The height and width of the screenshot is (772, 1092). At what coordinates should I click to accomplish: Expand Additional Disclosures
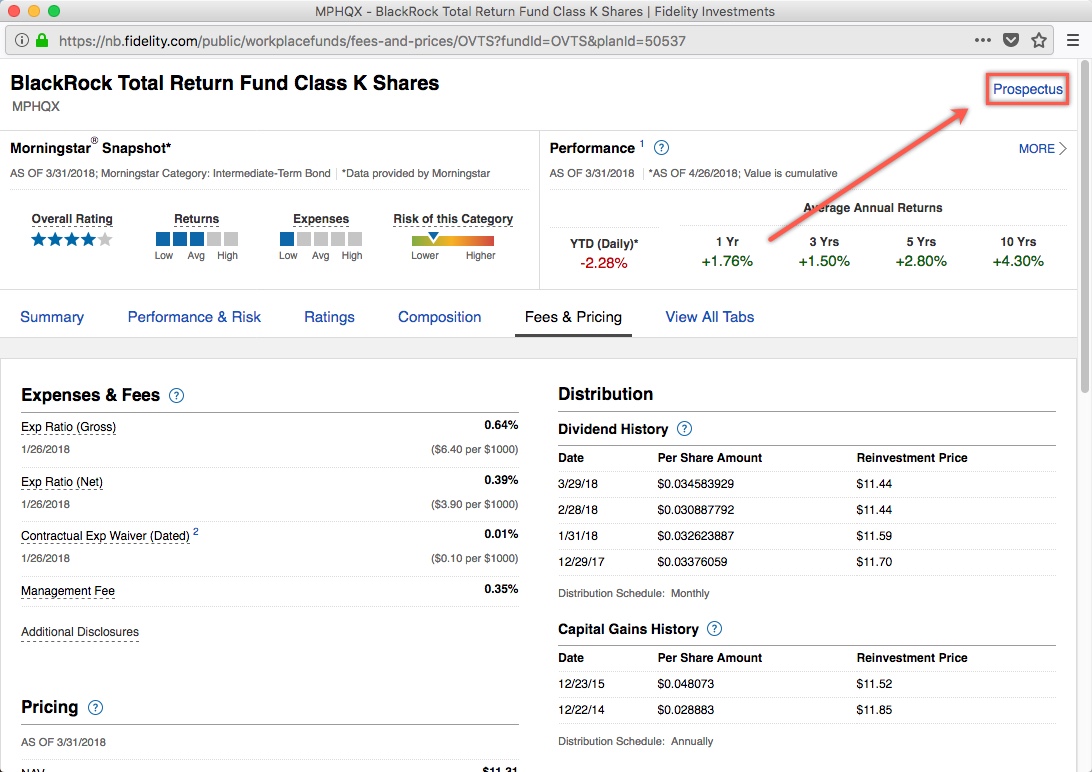coord(80,632)
